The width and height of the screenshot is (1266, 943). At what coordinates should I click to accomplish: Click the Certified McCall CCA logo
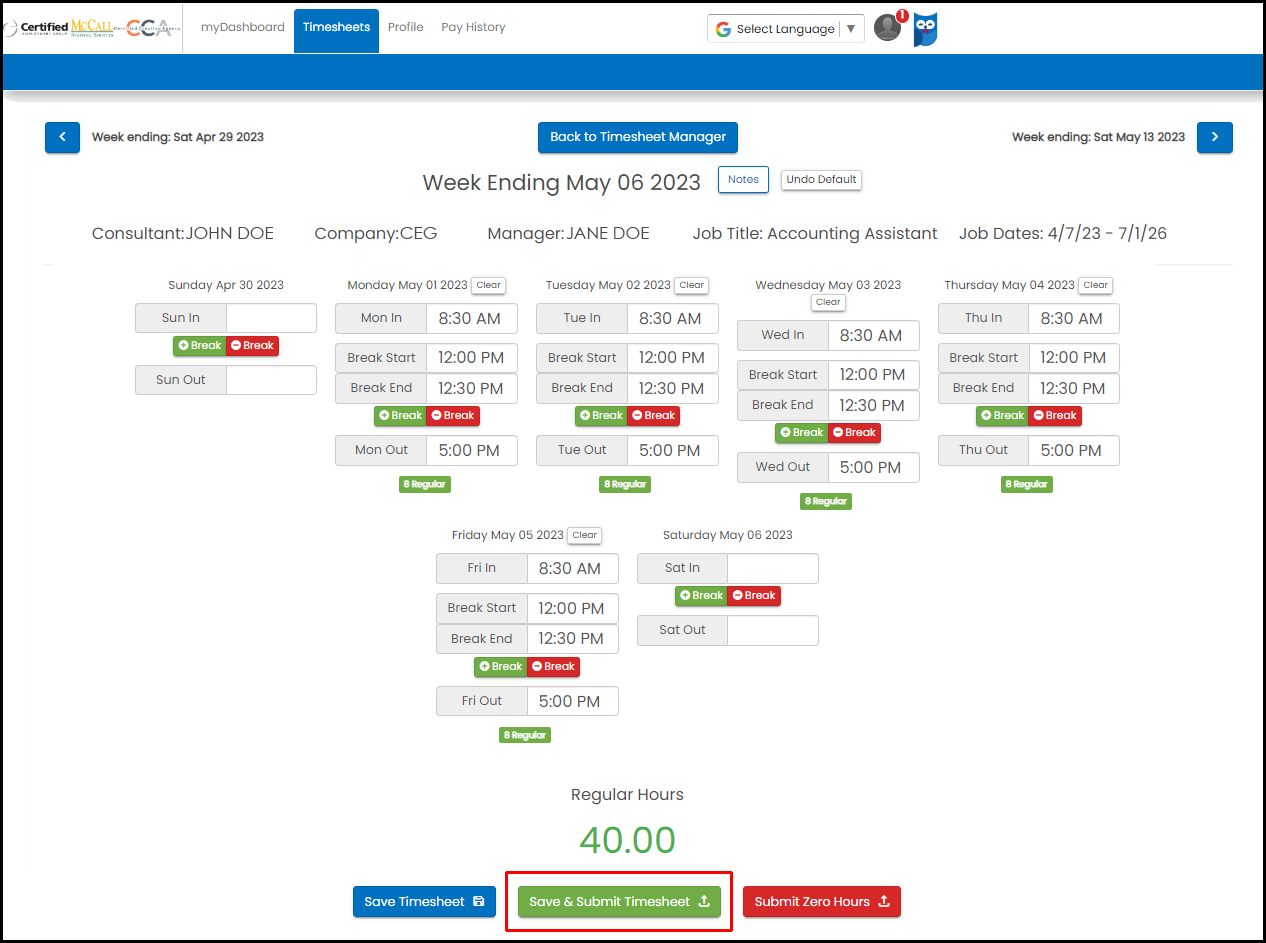(x=91, y=27)
